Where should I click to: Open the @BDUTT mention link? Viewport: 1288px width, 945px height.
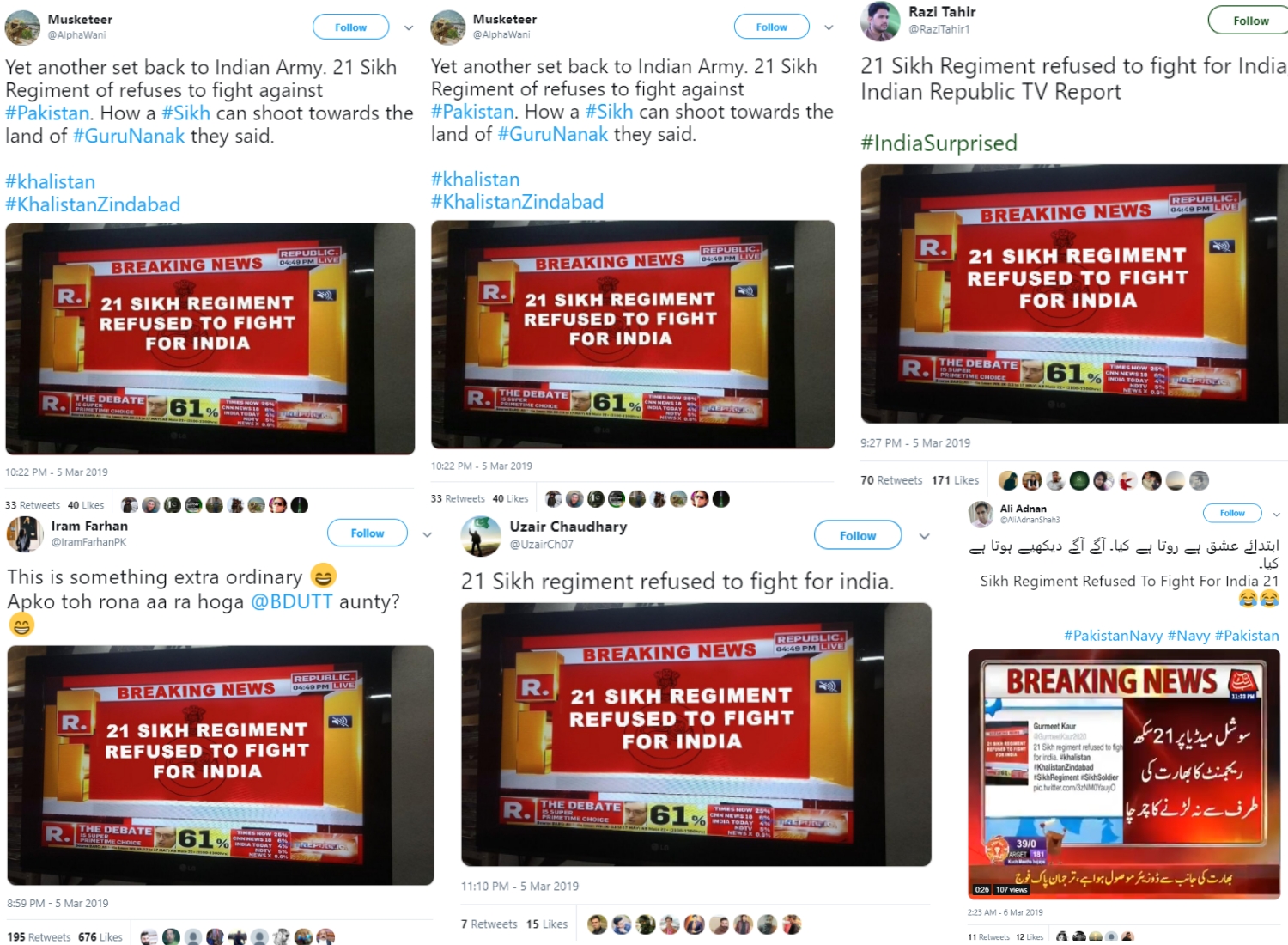pos(291,601)
